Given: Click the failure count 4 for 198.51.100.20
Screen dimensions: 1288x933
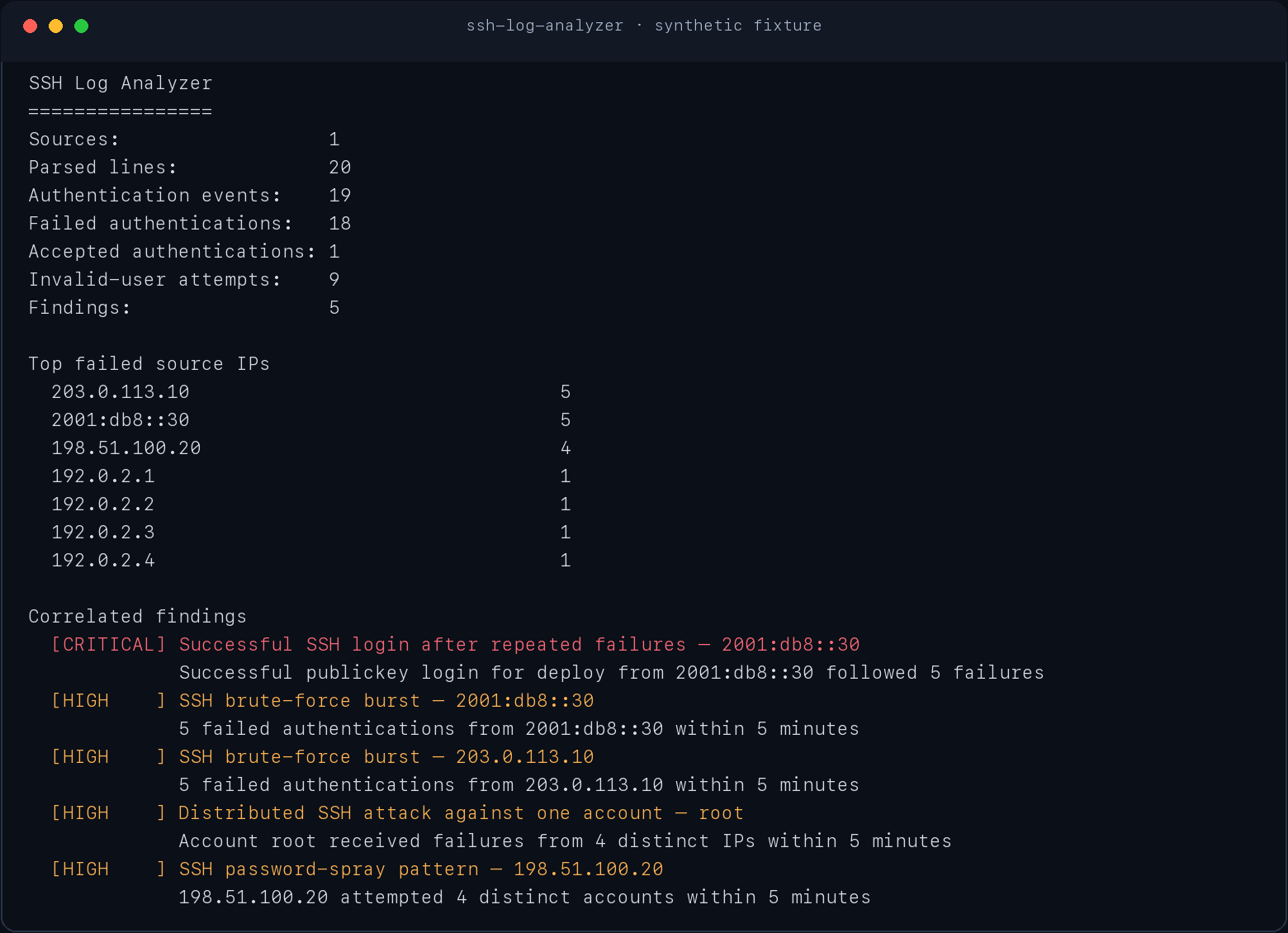Looking at the screenshot, I should tap(566, 448).
